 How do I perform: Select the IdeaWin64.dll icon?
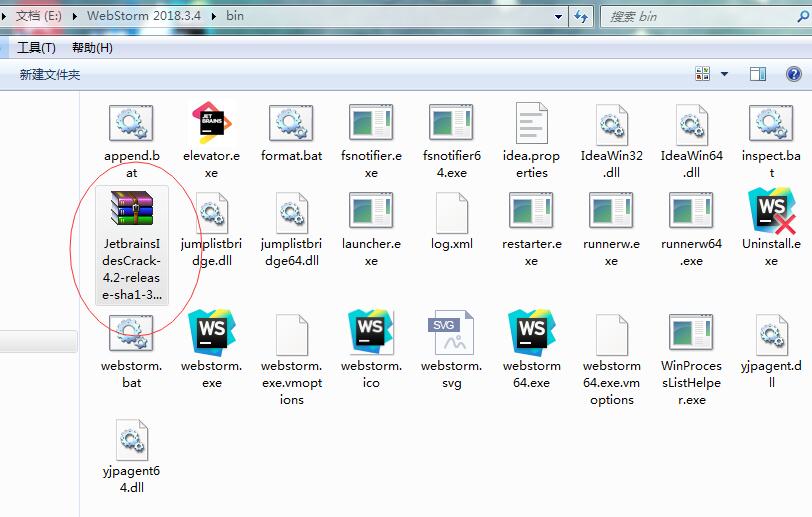(691, 124)
